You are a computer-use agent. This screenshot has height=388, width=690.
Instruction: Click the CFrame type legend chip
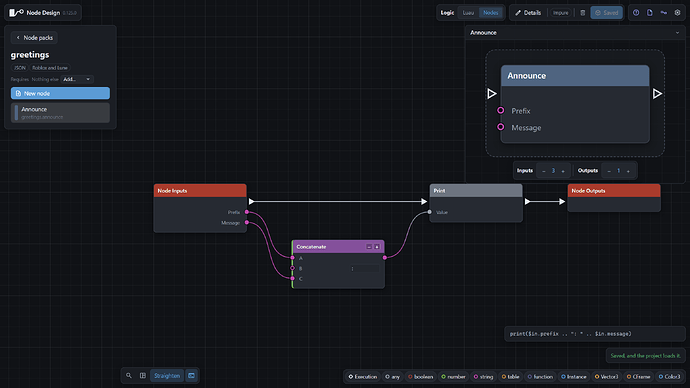click(639, 377)
